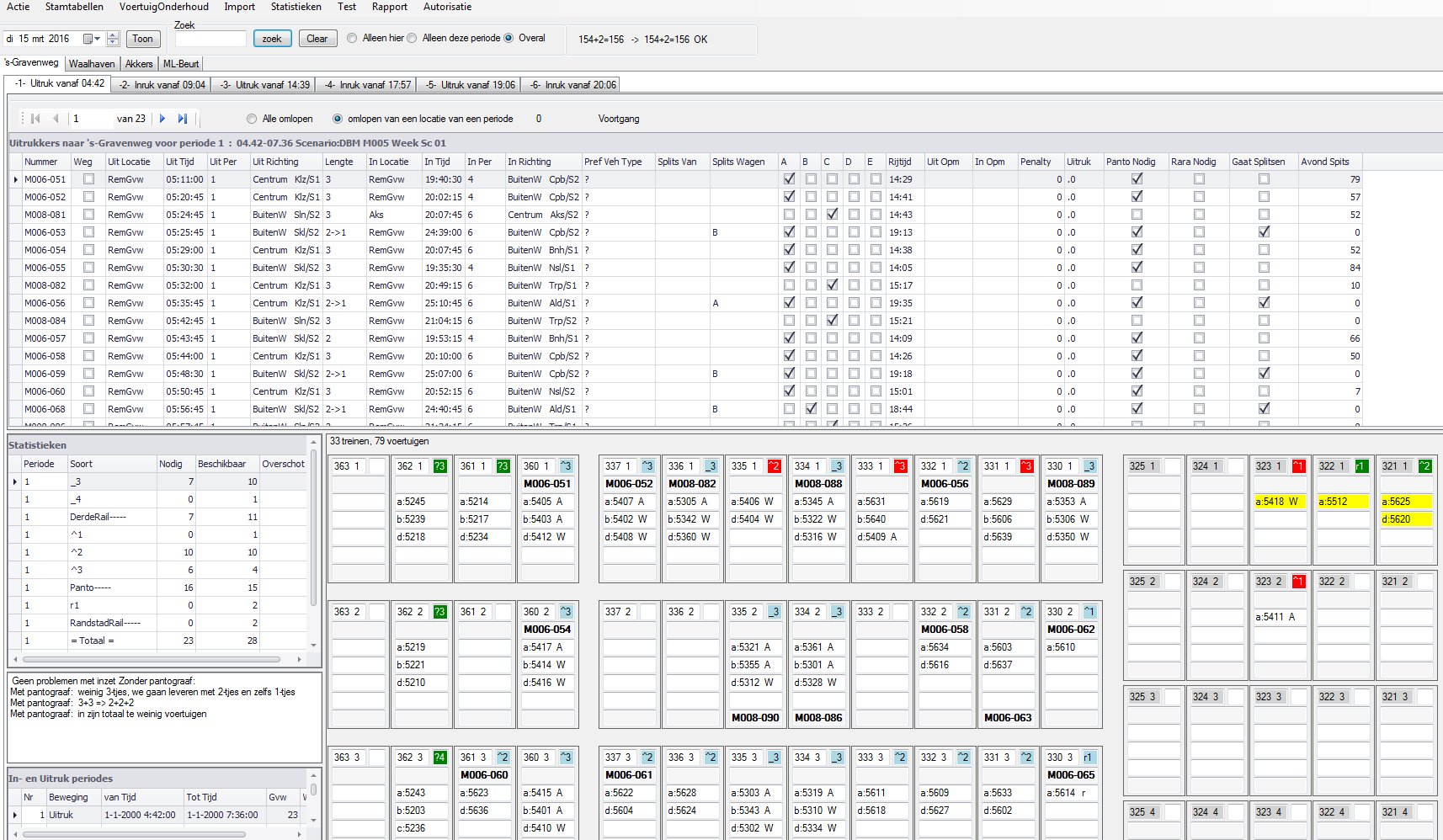Click green ^2 badge on track 321 1
Image resolution: width=1443 pixels, height=840 pixels.
point(1424,466)
